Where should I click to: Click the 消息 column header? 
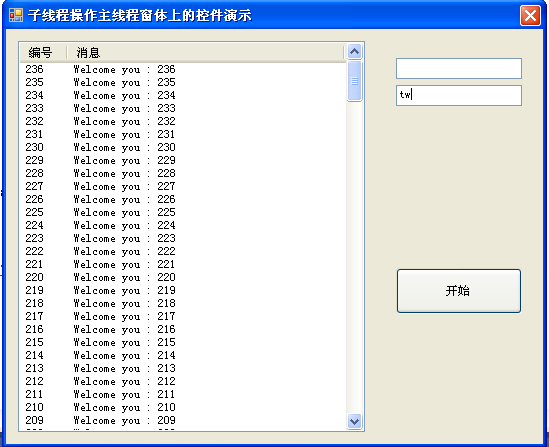click(206, 53)
